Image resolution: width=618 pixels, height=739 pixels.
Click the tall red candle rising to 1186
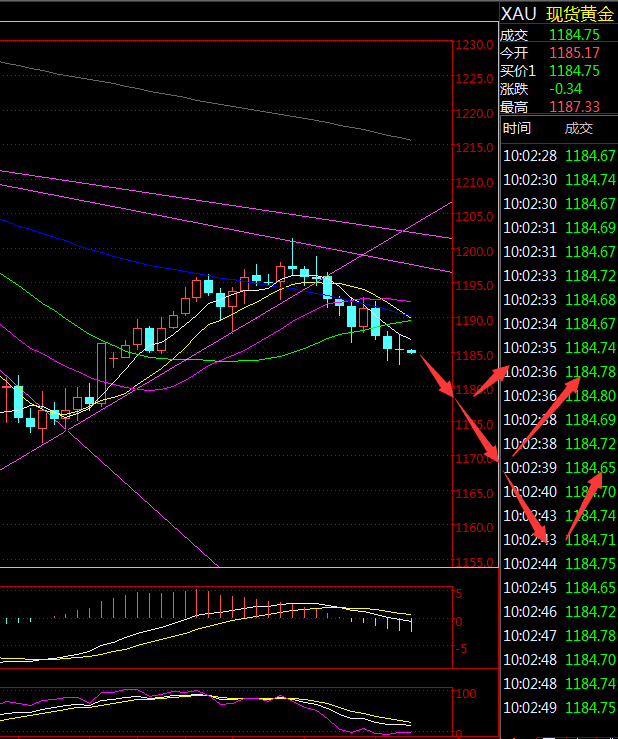coord(101,374)
